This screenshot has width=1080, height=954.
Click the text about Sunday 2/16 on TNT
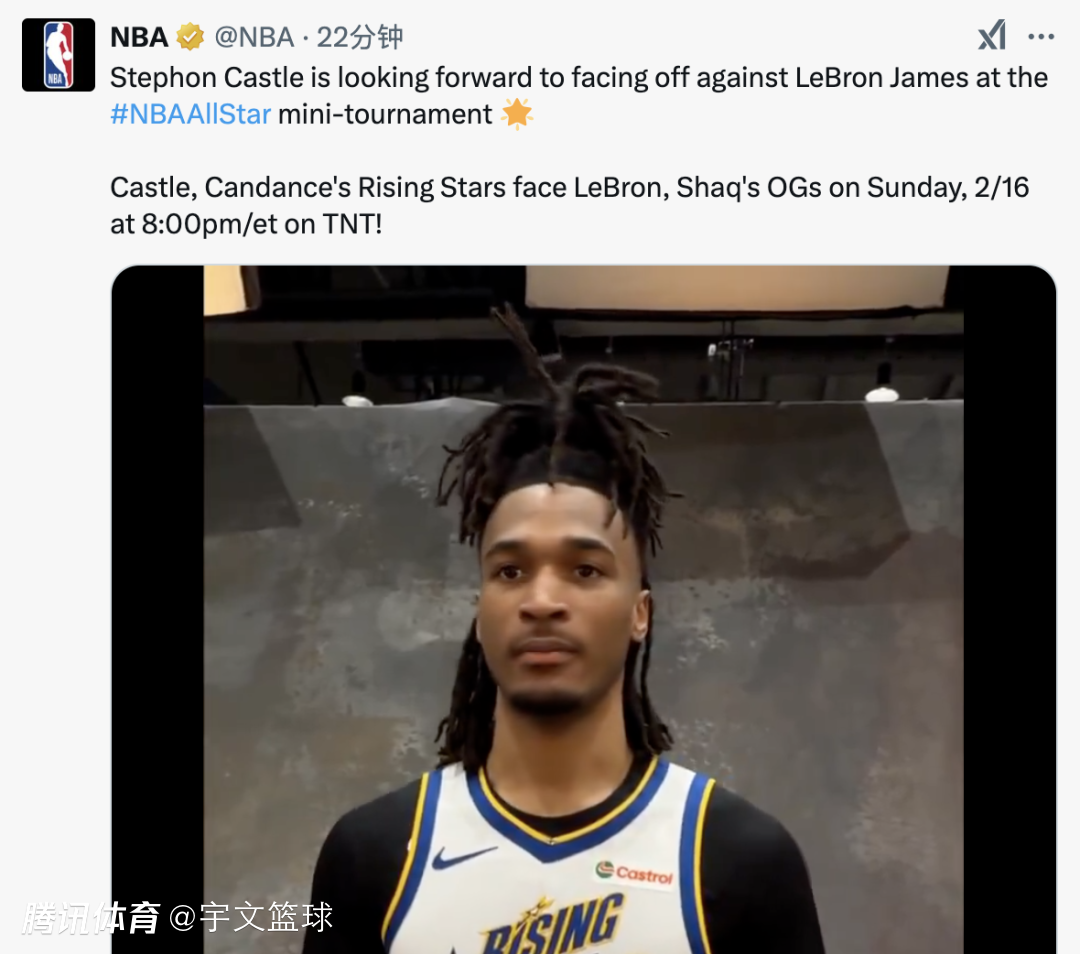click(570, 205)
